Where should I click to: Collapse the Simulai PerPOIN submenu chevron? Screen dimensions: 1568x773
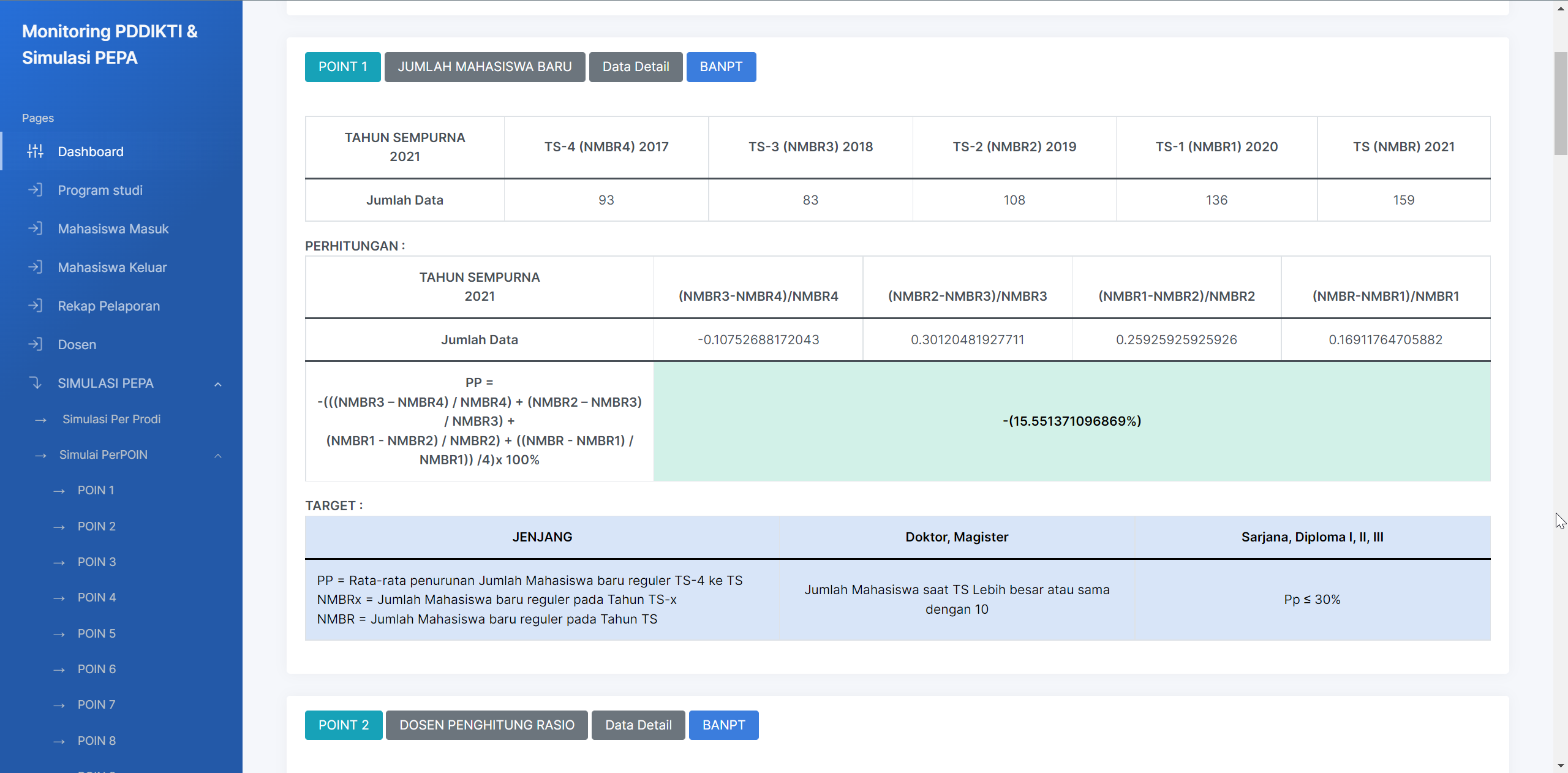click(218, 455)
